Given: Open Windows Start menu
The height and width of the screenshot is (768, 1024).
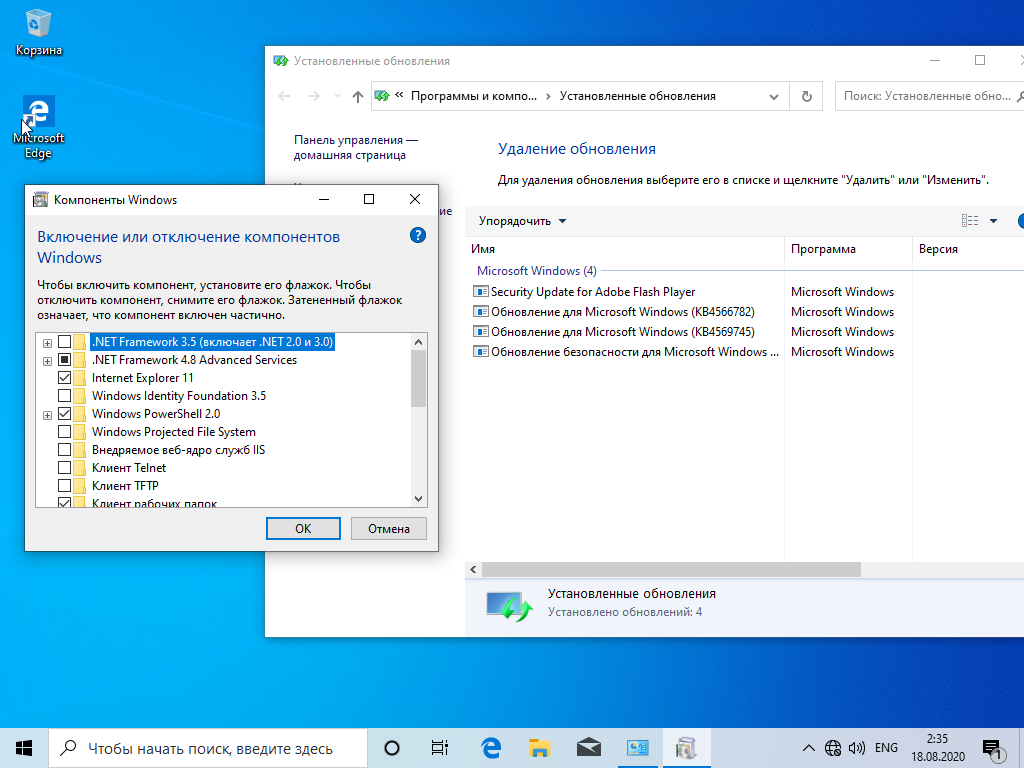Looking at the screenshot, I should (x=24, y=748).
